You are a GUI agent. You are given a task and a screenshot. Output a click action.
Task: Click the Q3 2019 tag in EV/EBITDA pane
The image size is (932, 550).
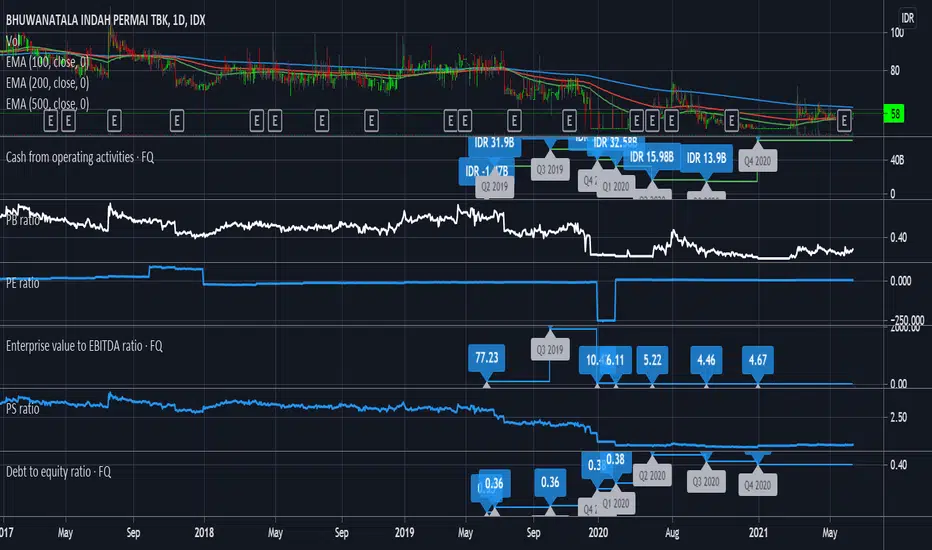(550, 350)
